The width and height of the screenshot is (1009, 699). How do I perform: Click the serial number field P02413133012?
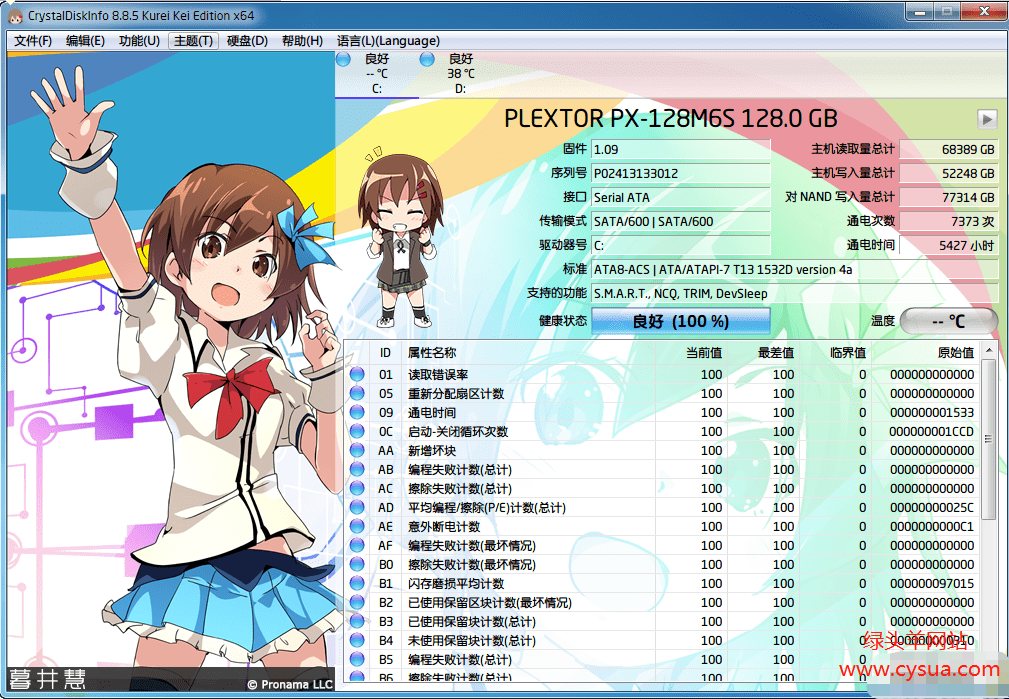[681, 173]
